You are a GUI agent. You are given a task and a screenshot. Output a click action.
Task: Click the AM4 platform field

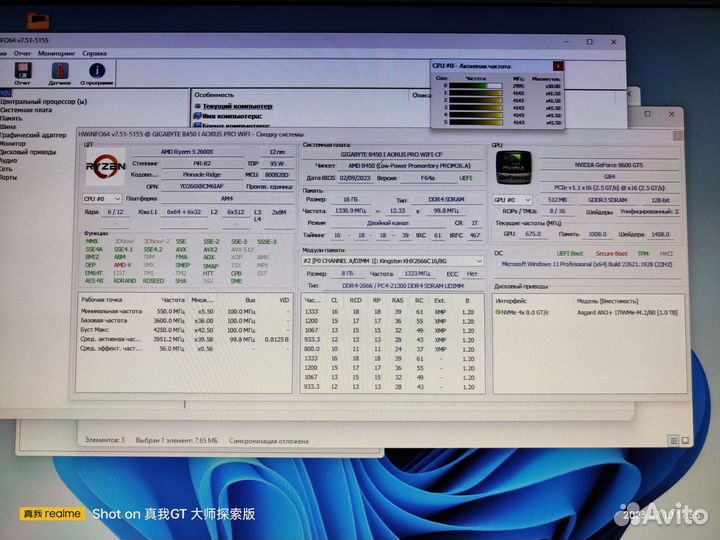tap(227, 198)
